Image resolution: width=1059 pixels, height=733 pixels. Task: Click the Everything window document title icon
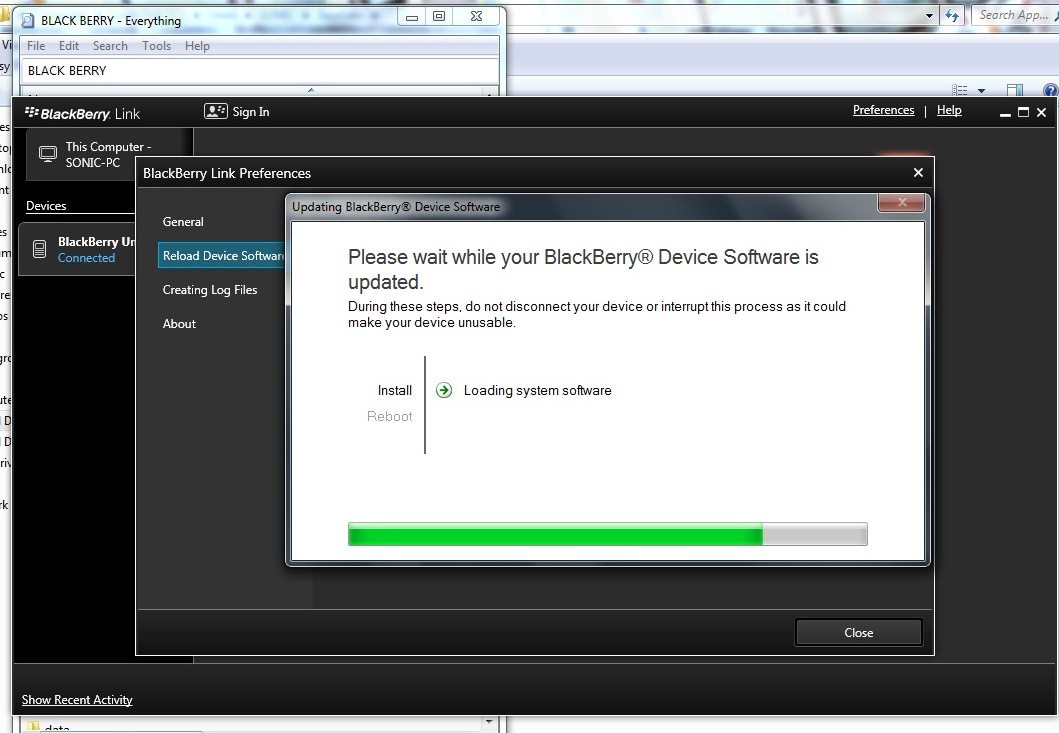[28, 20]
